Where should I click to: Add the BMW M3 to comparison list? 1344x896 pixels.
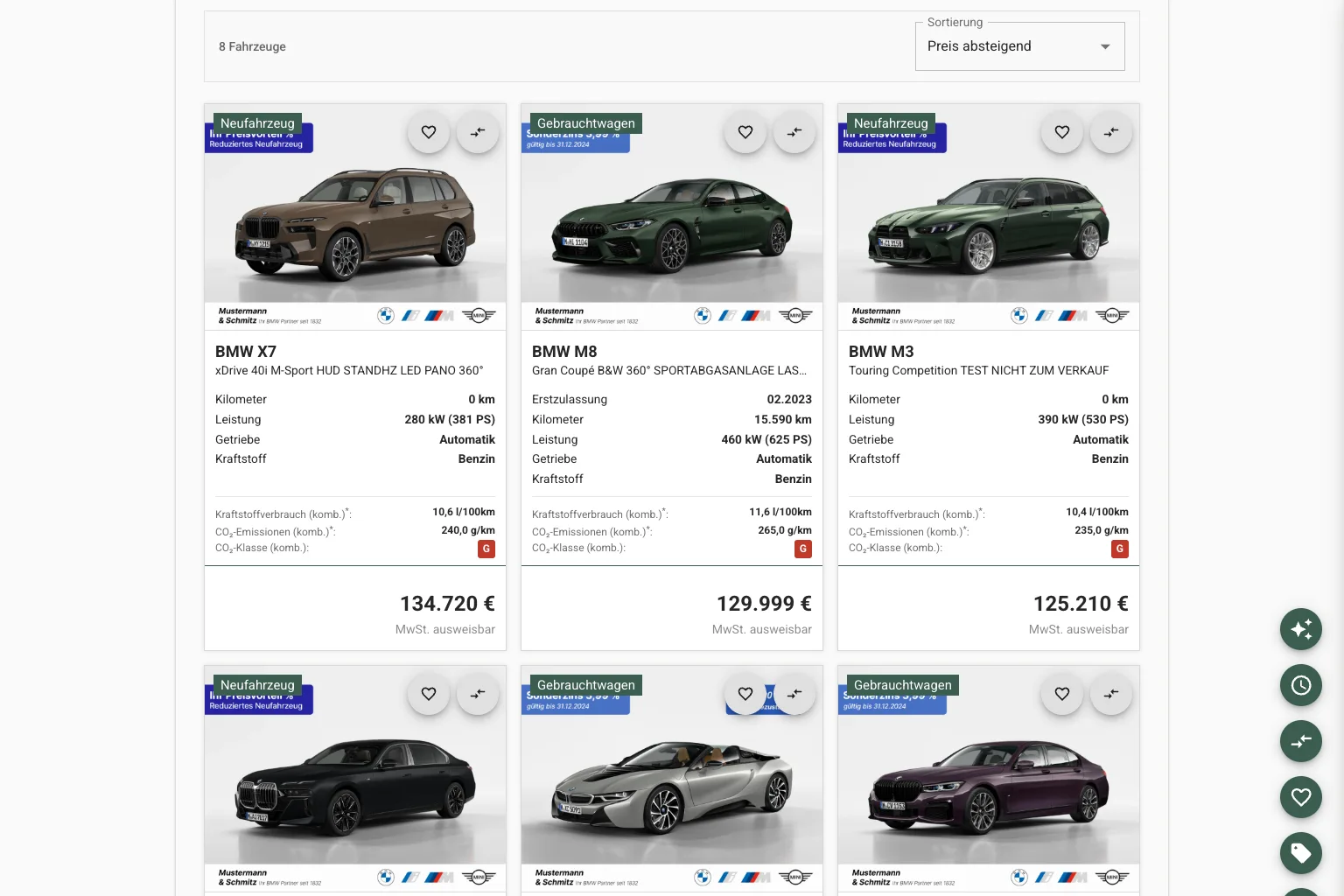click(1111, 132)
